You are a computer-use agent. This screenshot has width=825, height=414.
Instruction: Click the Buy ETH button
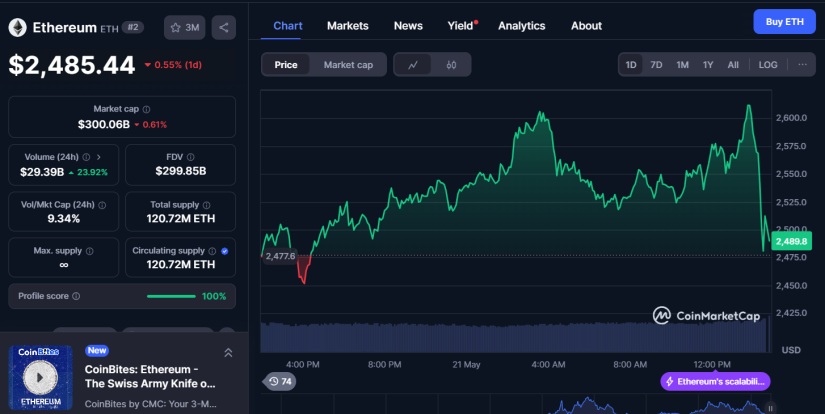pyautogui.click(x=784, y=22)
